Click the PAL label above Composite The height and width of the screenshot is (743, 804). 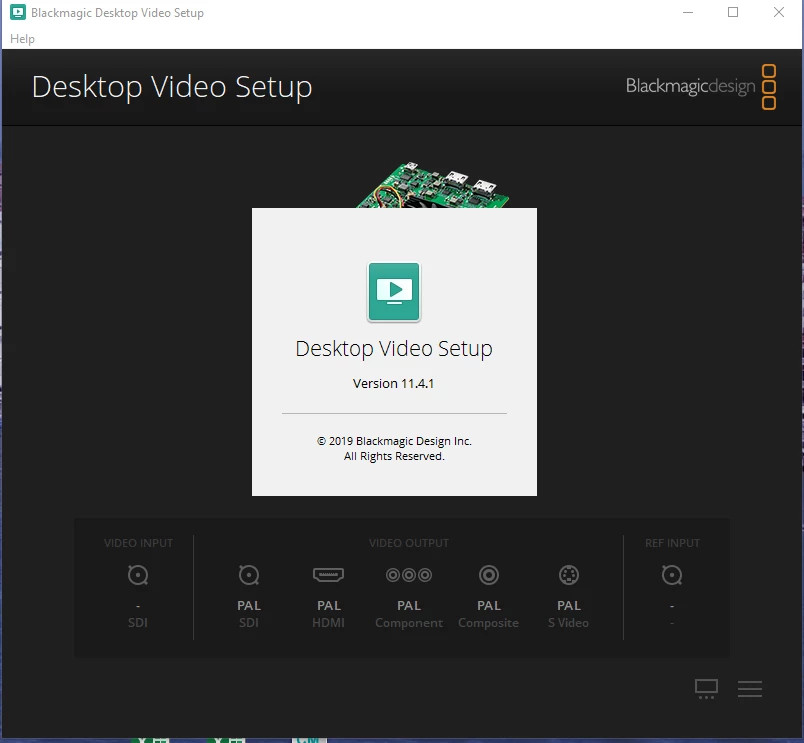[489, 606]
